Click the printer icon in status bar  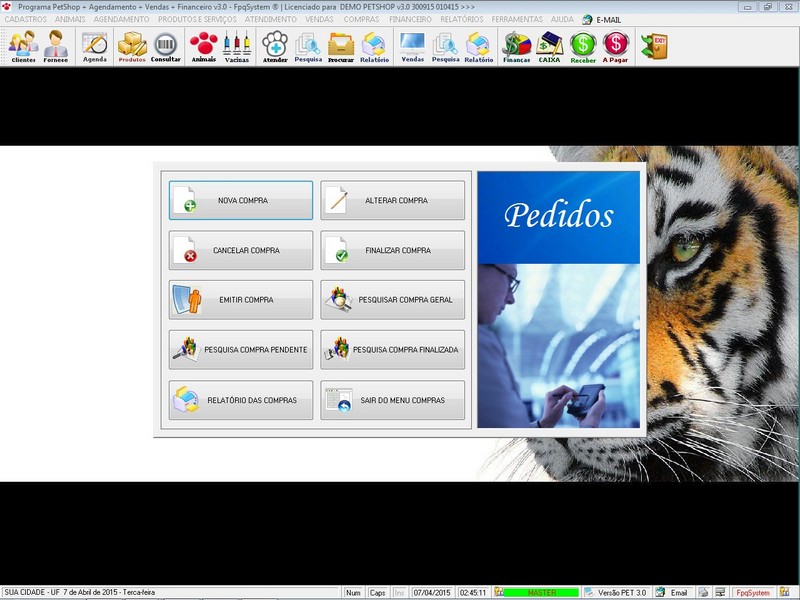(x=703, y=592)
